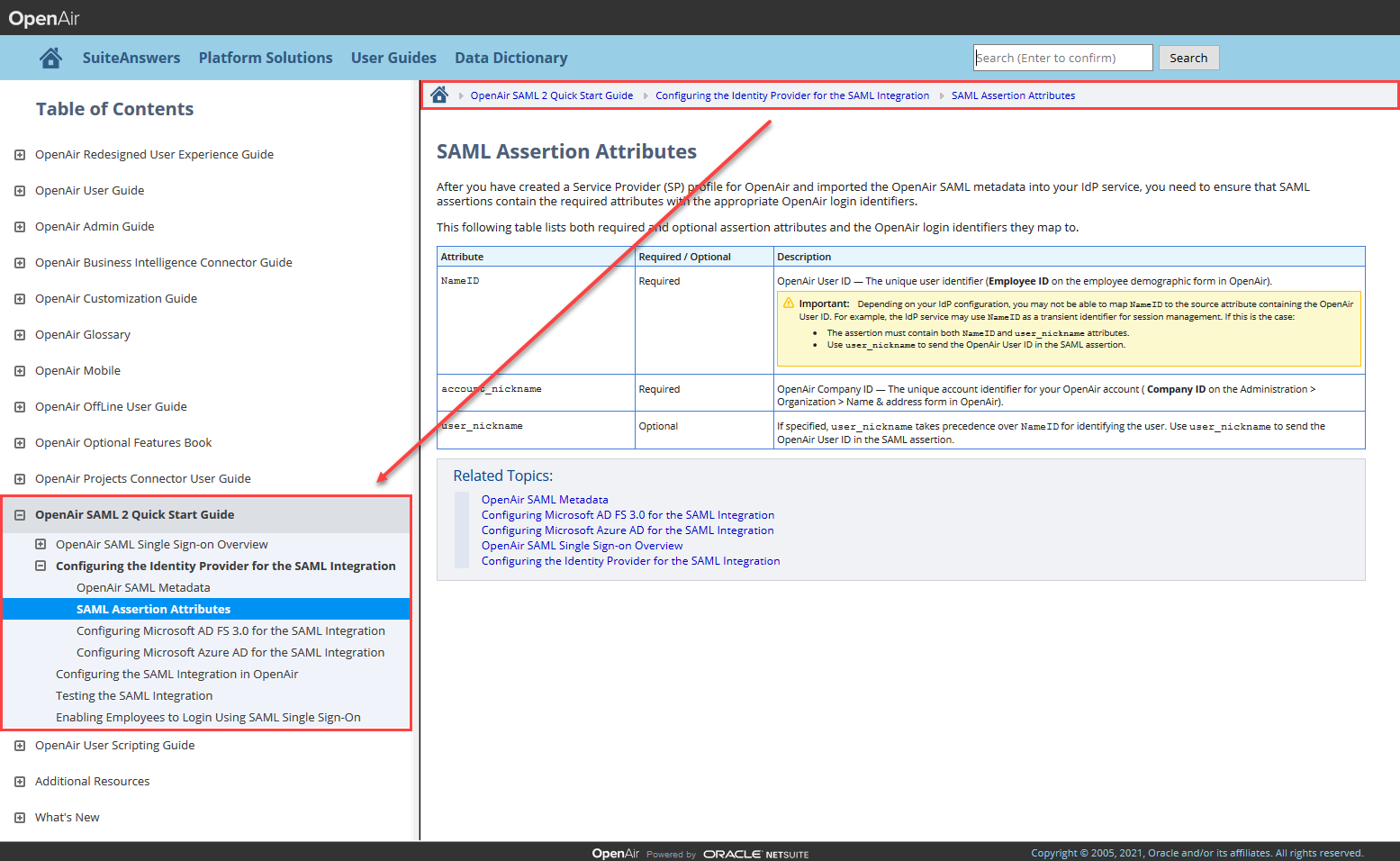Expand the Additional Resources node
This screenshot has width=1400, height=861.
point(20,782)
